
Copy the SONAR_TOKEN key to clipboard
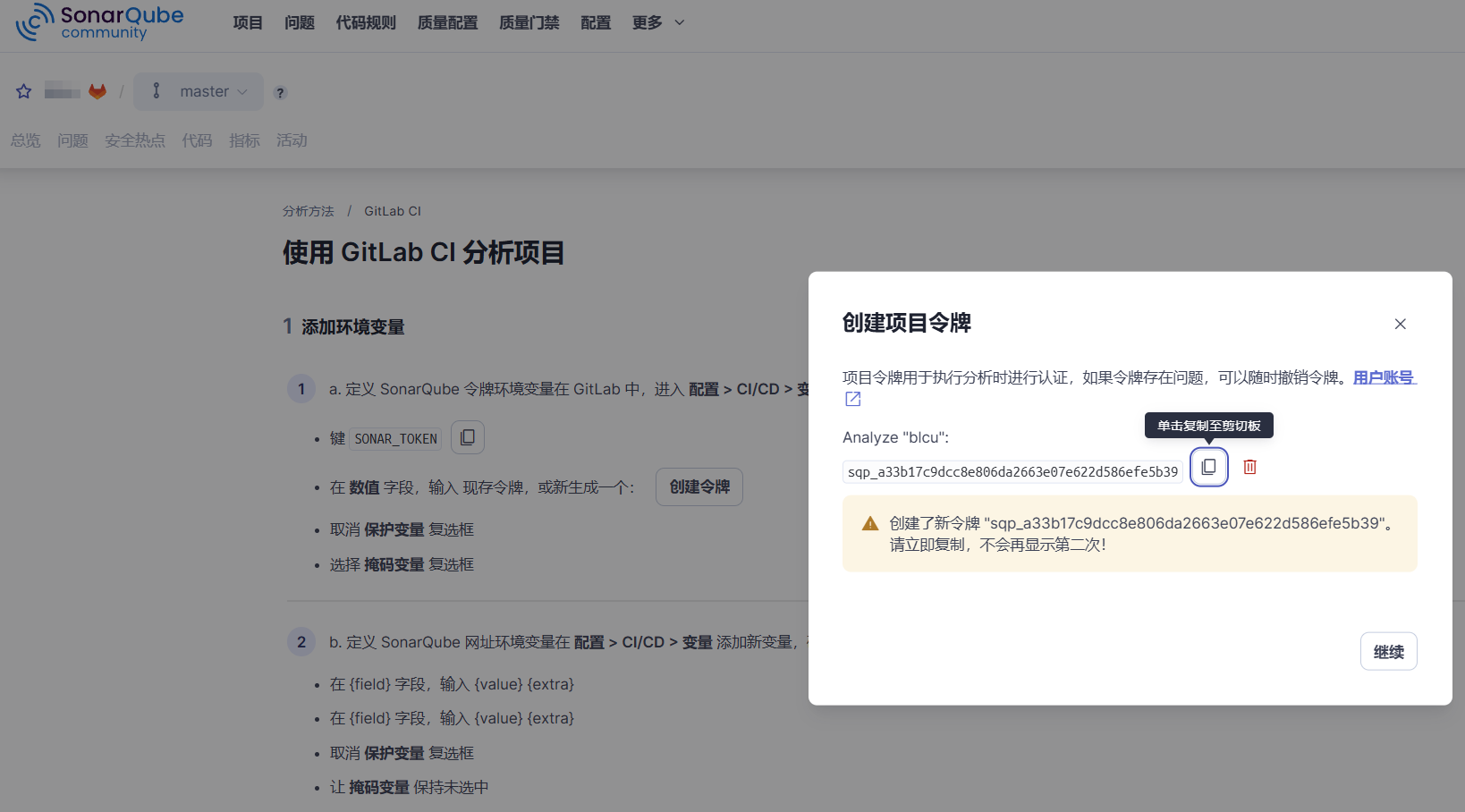click(x=468, y=437)
